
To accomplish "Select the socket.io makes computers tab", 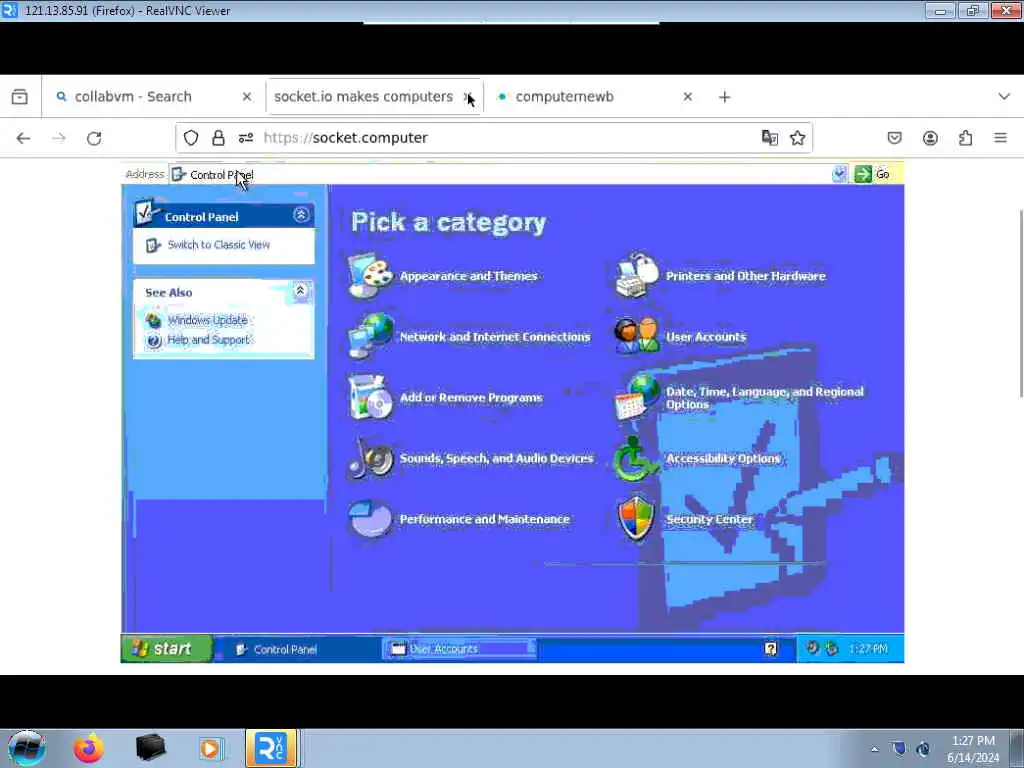I will (374, 97).
